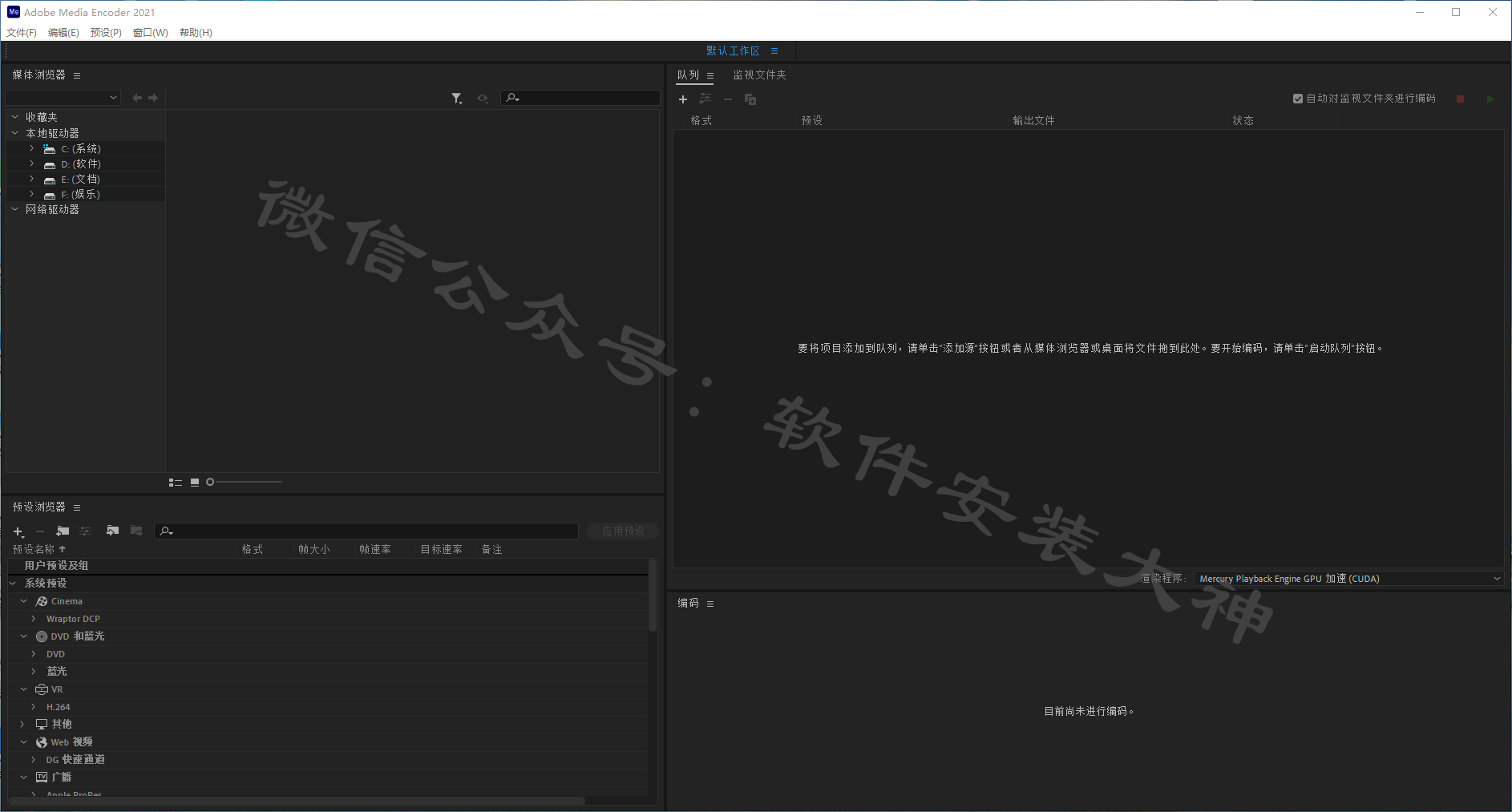This screenshot has width=1512, height=812.
Task: Expand the Wraptor DCP presets
Action: coord(34,619)
